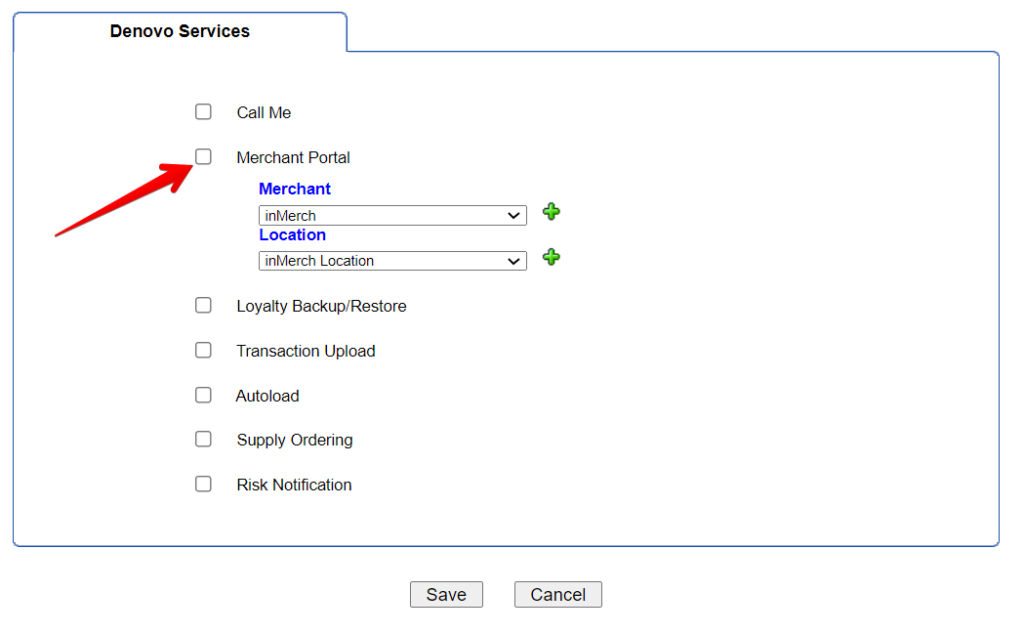Click the Risk Notification label
Image resolution: width=1024 pixels, height=634 pixels.
click(x=294, y=485)
